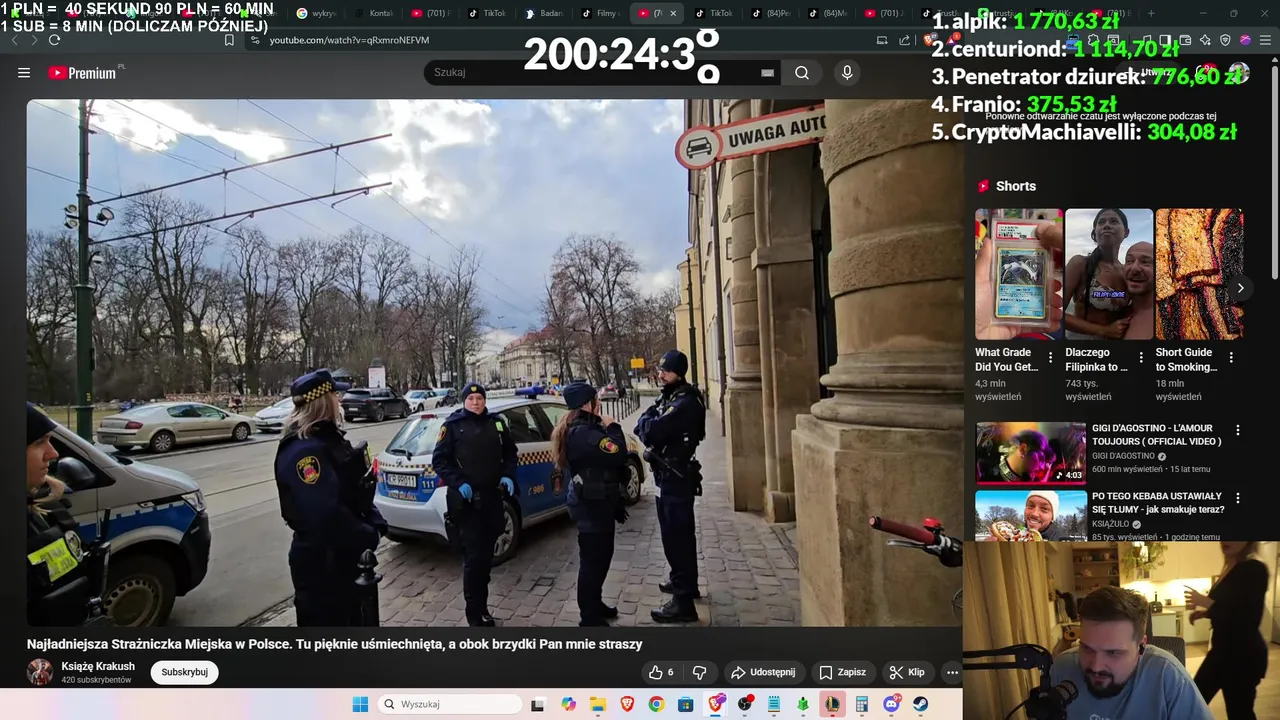Image resolution: width=1280 pixels, height=720 pixels.
Task: Open the 'What Grade Did You Get' short
Action: point(1018,274)
